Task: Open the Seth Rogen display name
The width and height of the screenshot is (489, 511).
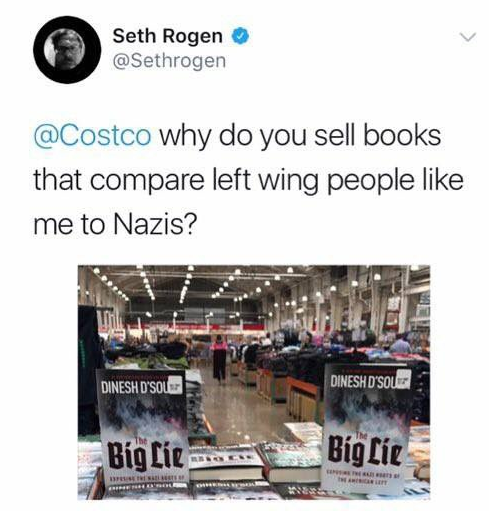Action: (x=167, y=36)
